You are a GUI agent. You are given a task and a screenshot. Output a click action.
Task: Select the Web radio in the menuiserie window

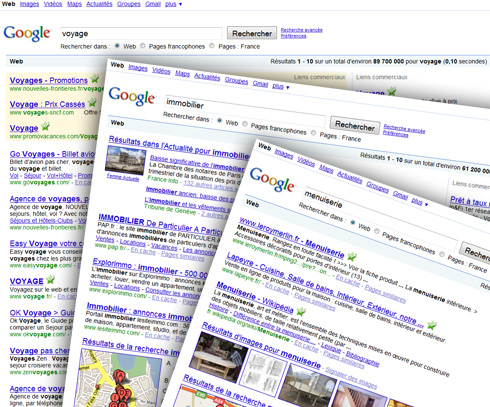[x=352, y=222]
